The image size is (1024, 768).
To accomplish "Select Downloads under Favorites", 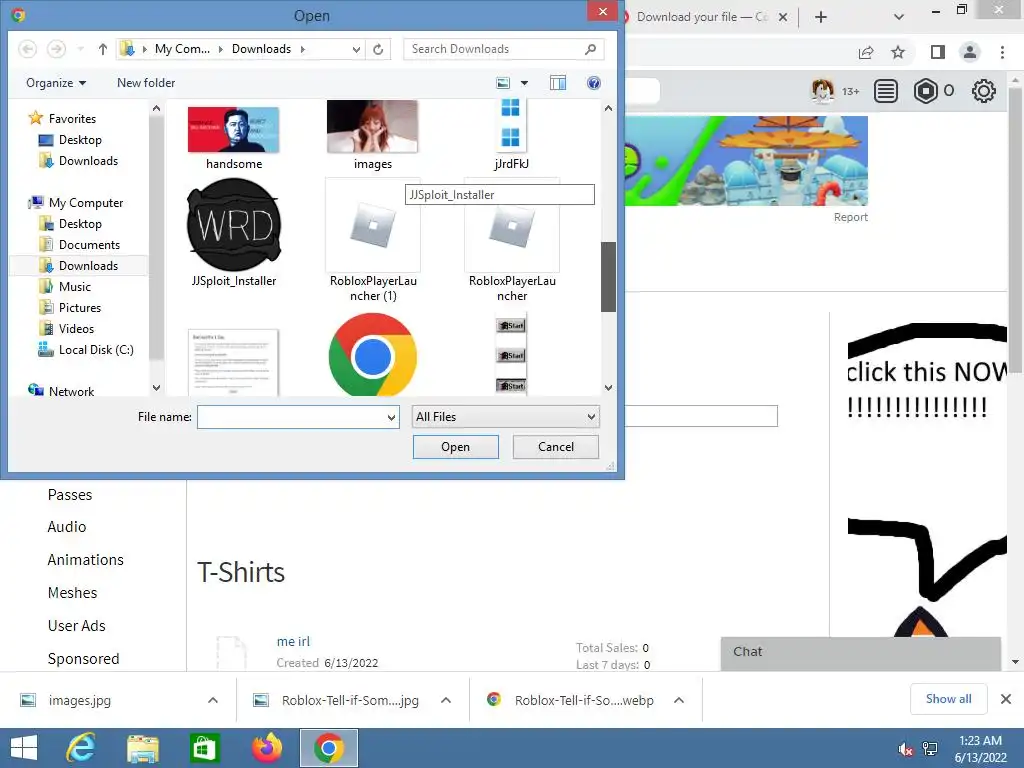I will (79, 161).
